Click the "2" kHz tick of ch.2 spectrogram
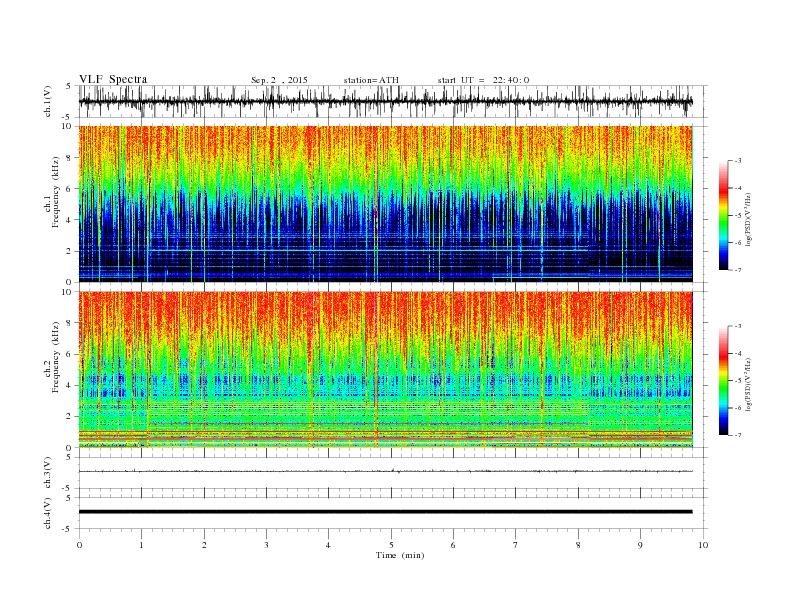792x612 pixels. 70,417
